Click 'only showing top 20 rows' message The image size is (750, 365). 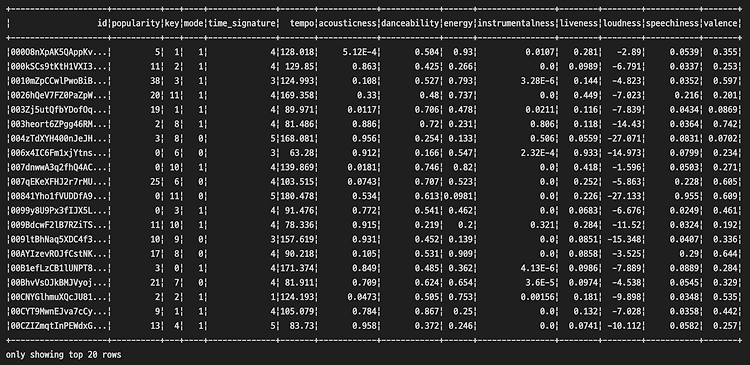pyautogui.click(x=63, y=355)
